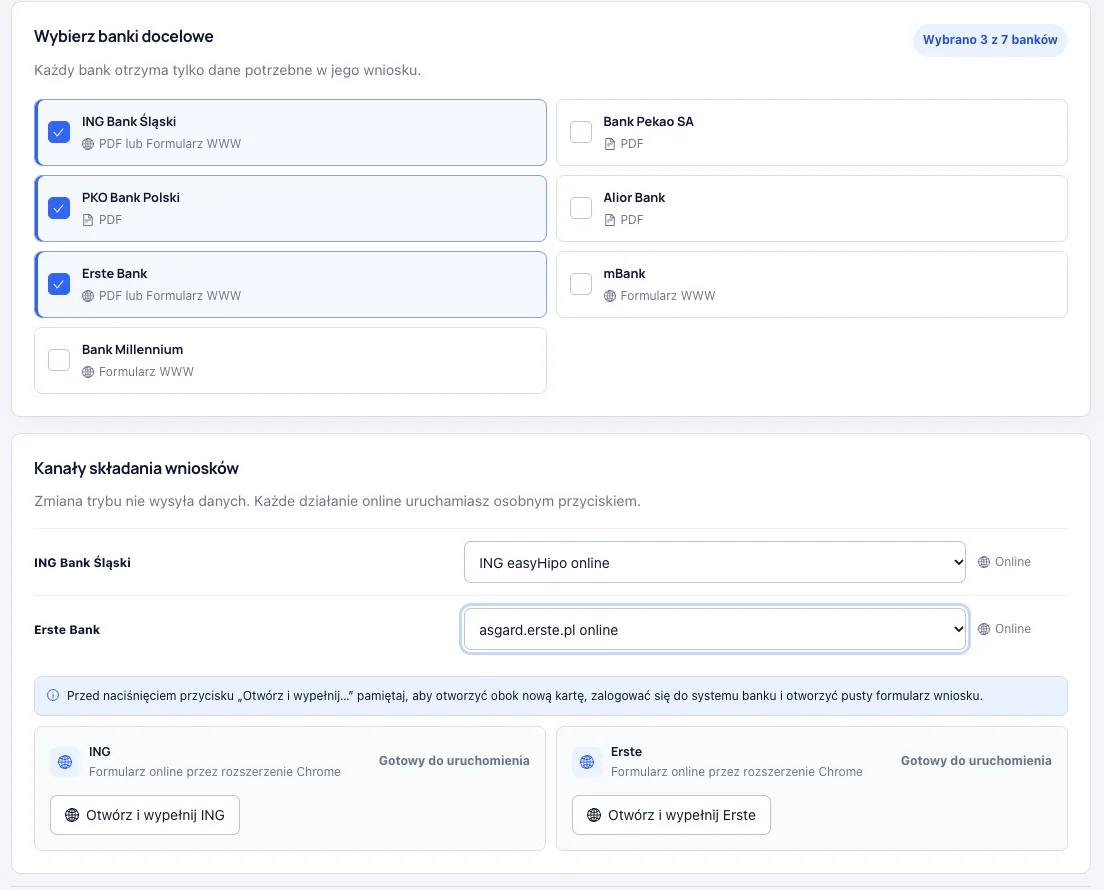The width and height of the screenshot is (1104, 890).
Task: Click the globe icon under ING Bank Śląski
Action: coord(88,144)
